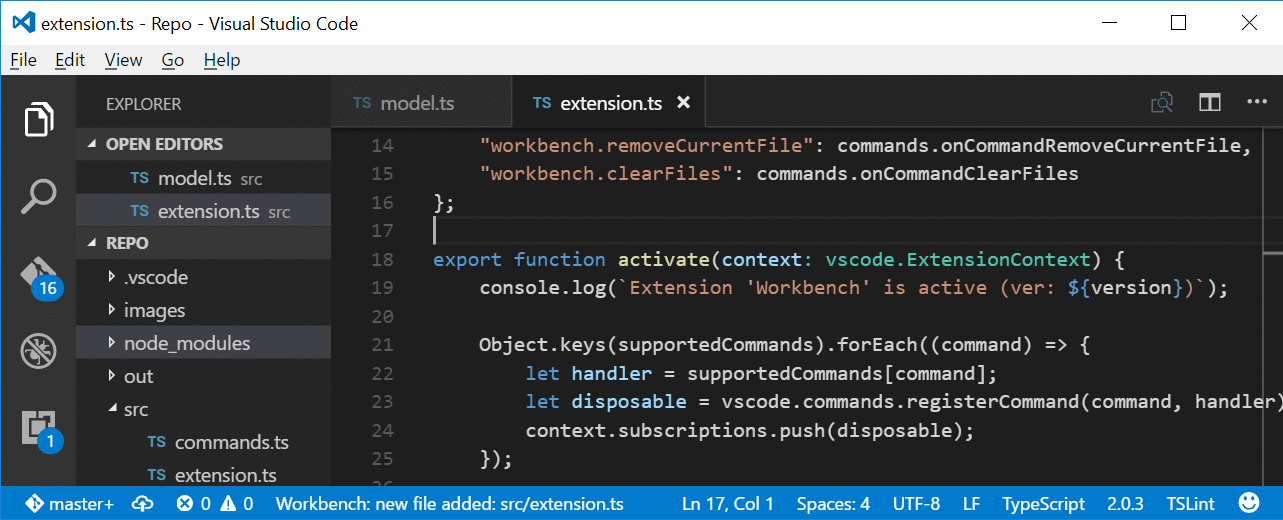Split the editor with the split icon
This screenshot has width=1283, height=520.
(x=1210, y=103)
